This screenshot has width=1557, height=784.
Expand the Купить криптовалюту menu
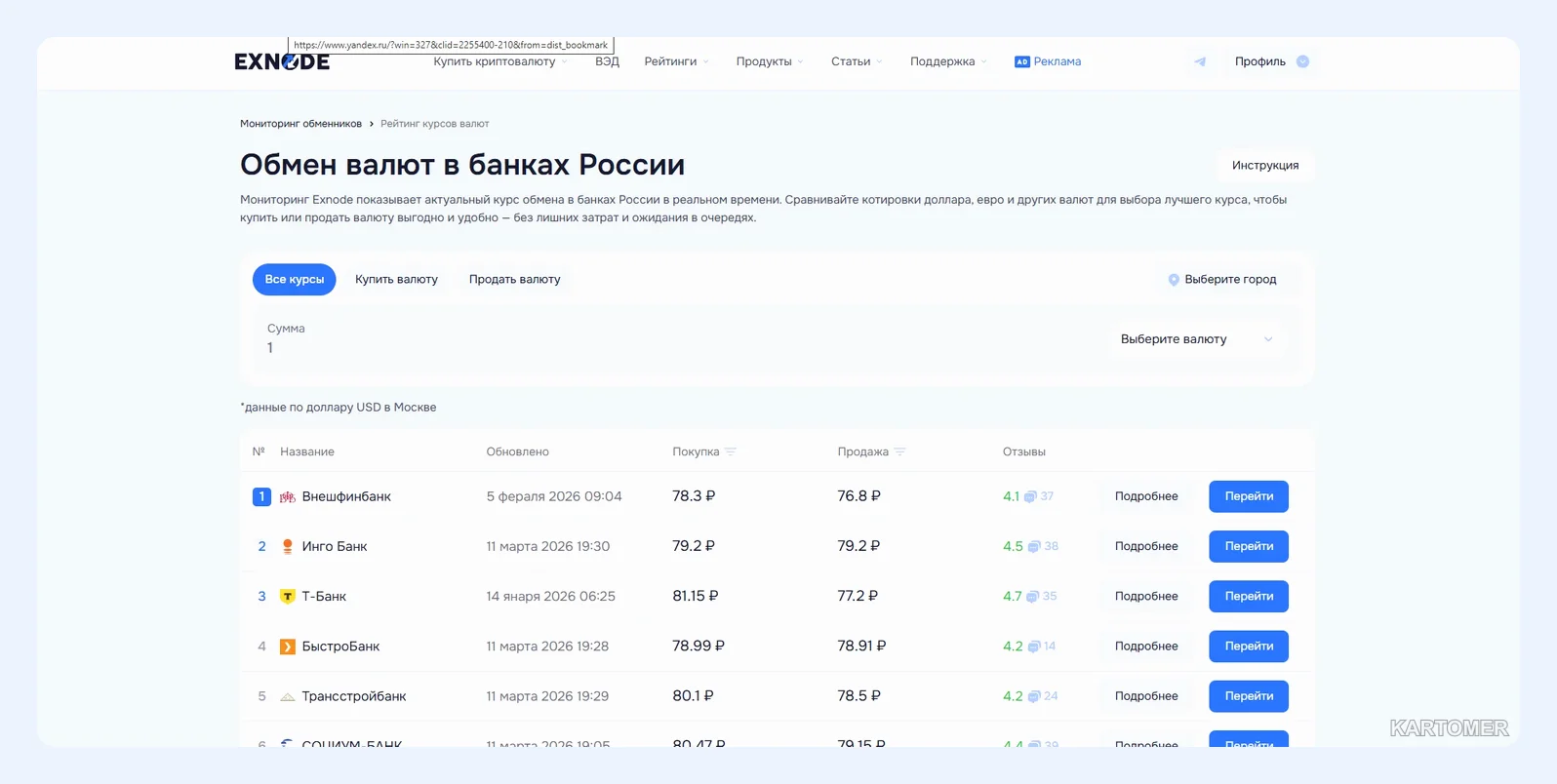pyautogui.click(x=500, y=61)
